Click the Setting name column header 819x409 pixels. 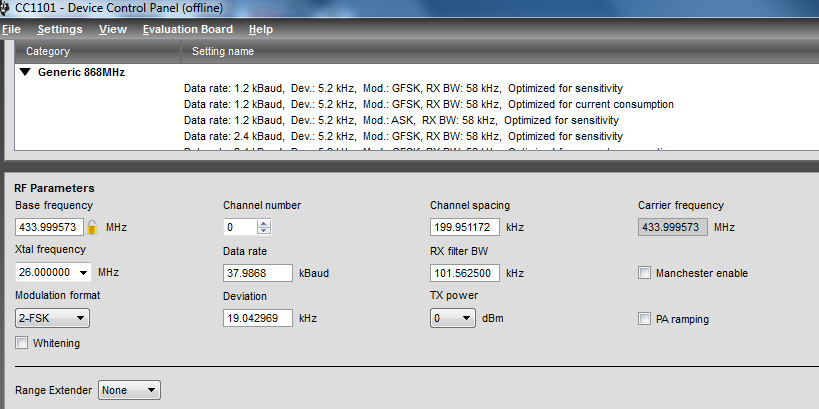pos(500,51)
